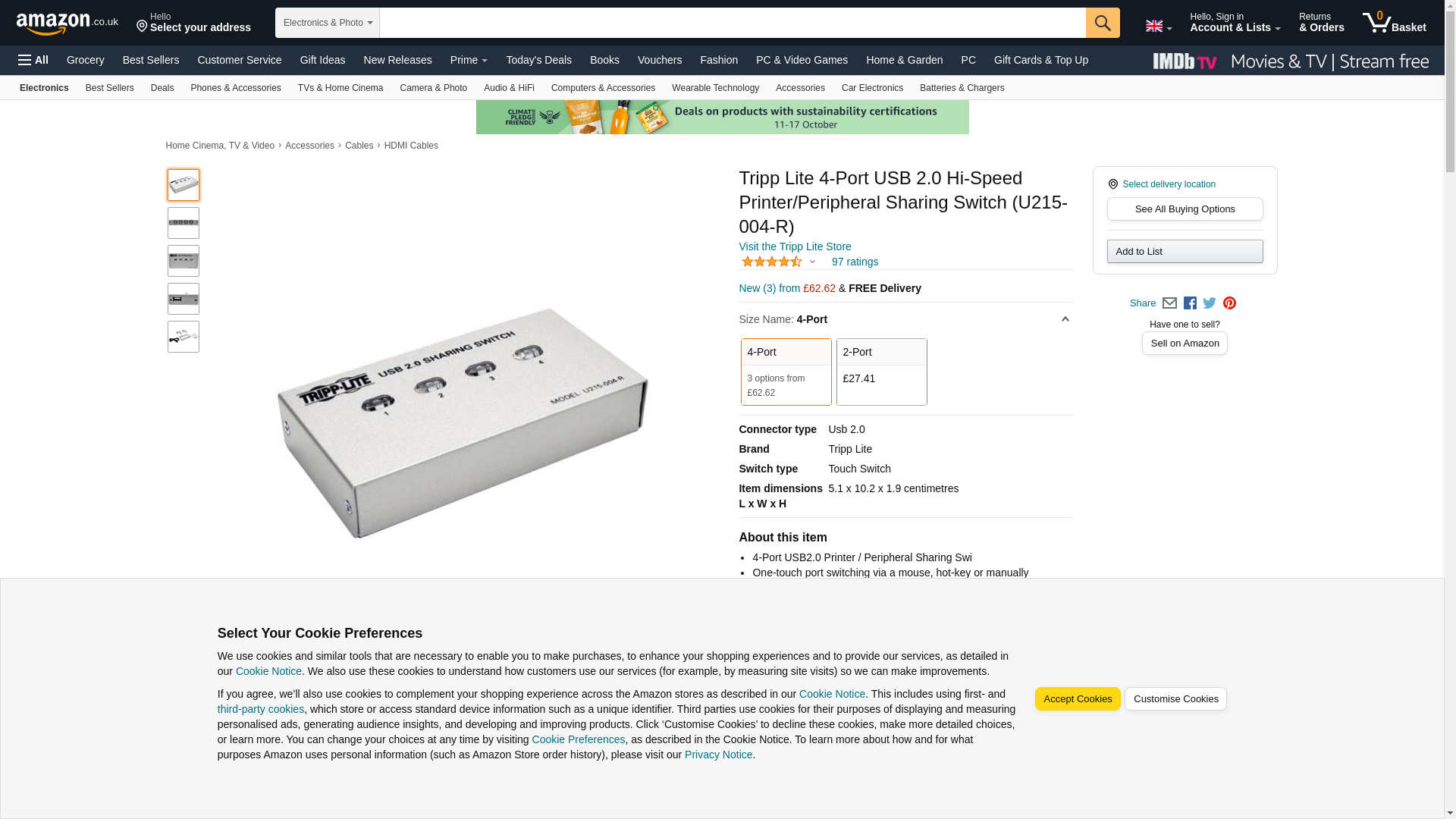This screenshot has width=1456, height=819.
Task: Open the All hamburger menu
Action: [33, 60]
